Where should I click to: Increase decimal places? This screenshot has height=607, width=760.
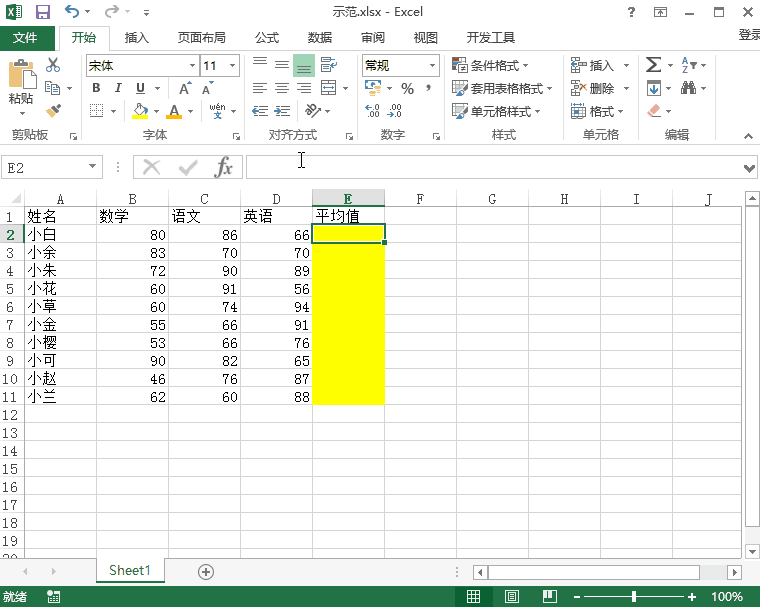(372, 111)
